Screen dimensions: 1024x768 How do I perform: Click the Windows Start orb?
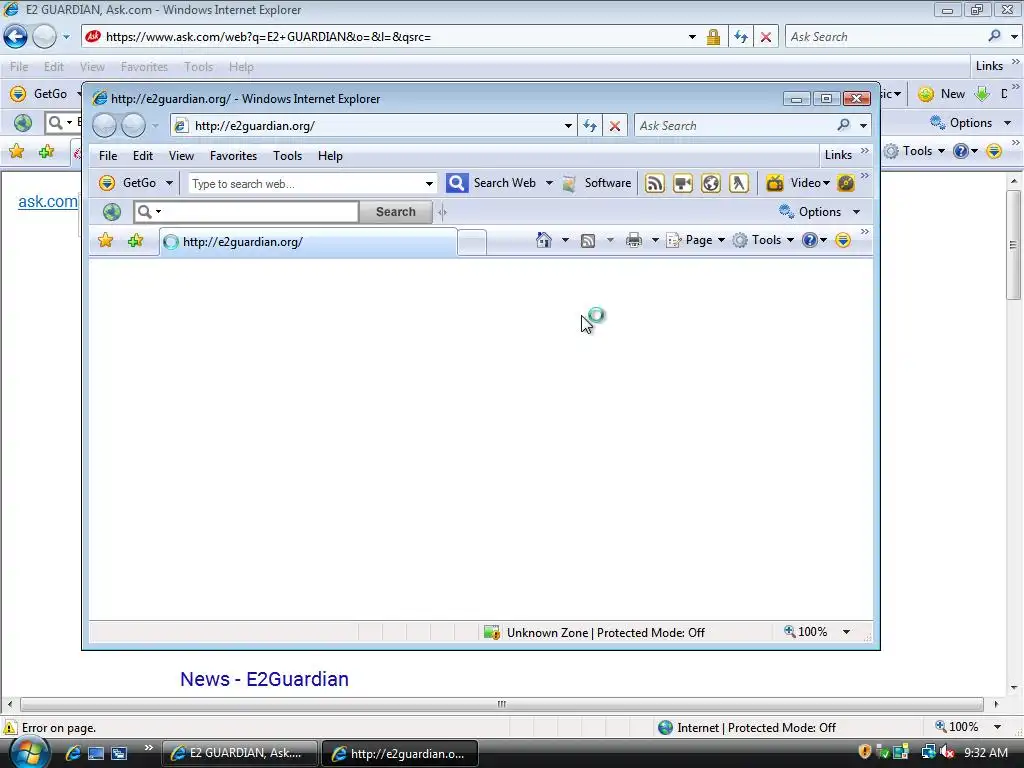29,752
